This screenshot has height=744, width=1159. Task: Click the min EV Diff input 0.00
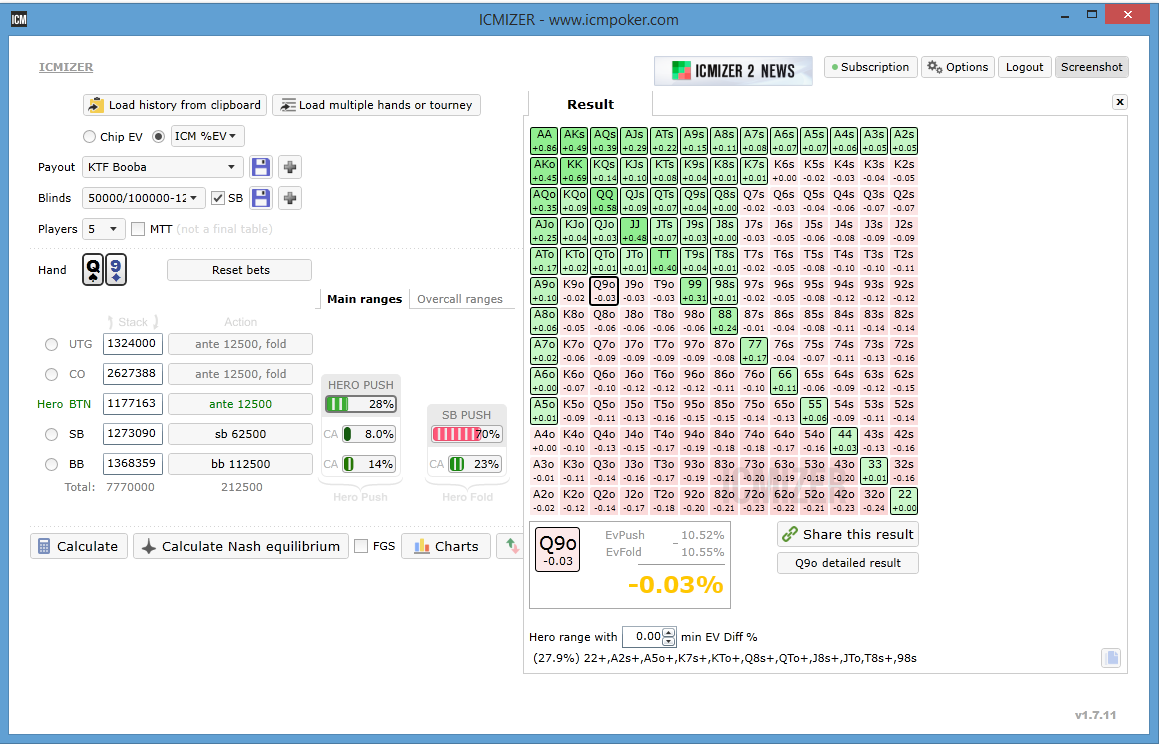point(642,636)
